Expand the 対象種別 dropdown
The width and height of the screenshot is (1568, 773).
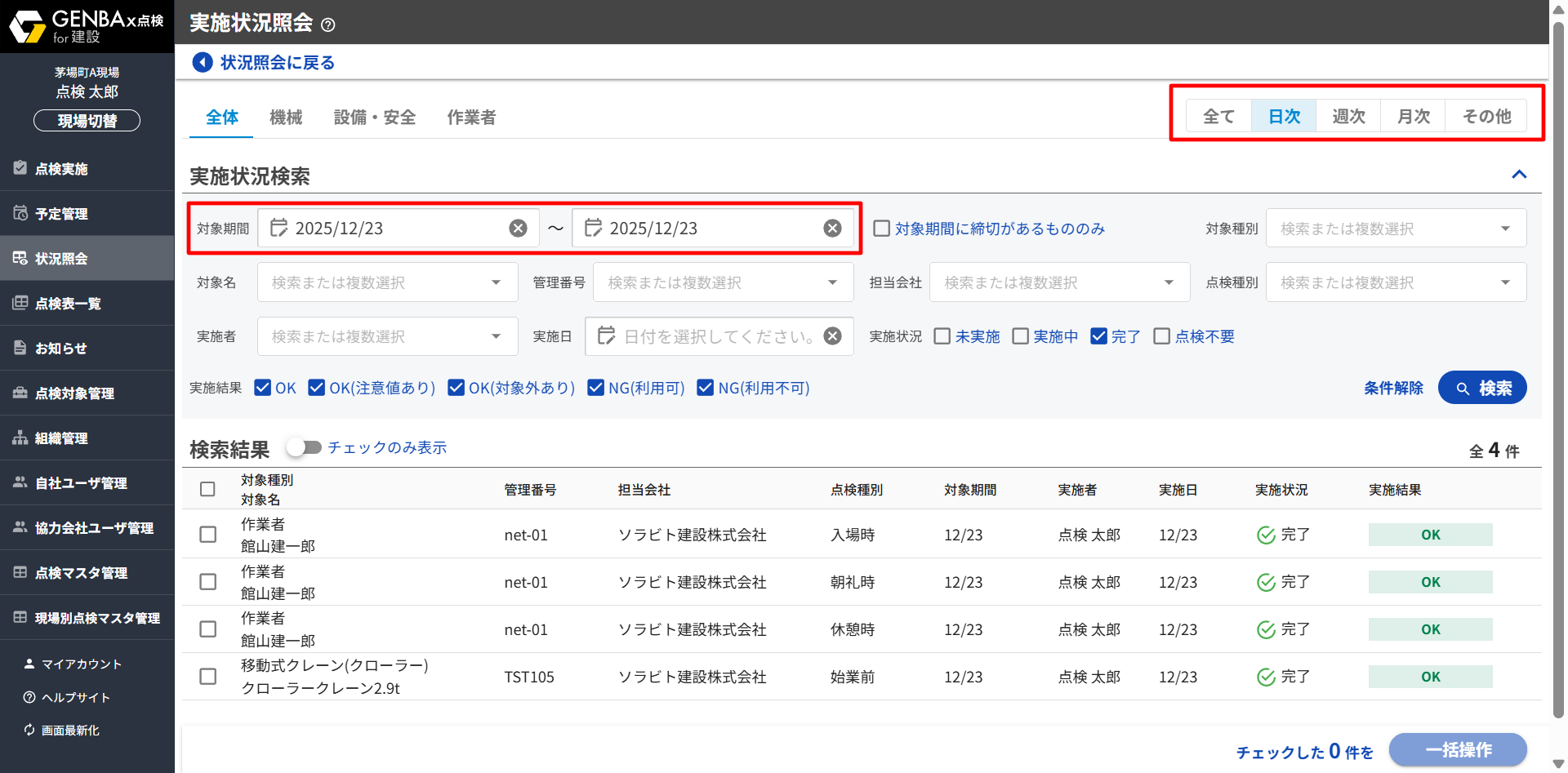tap(1504, 229)
